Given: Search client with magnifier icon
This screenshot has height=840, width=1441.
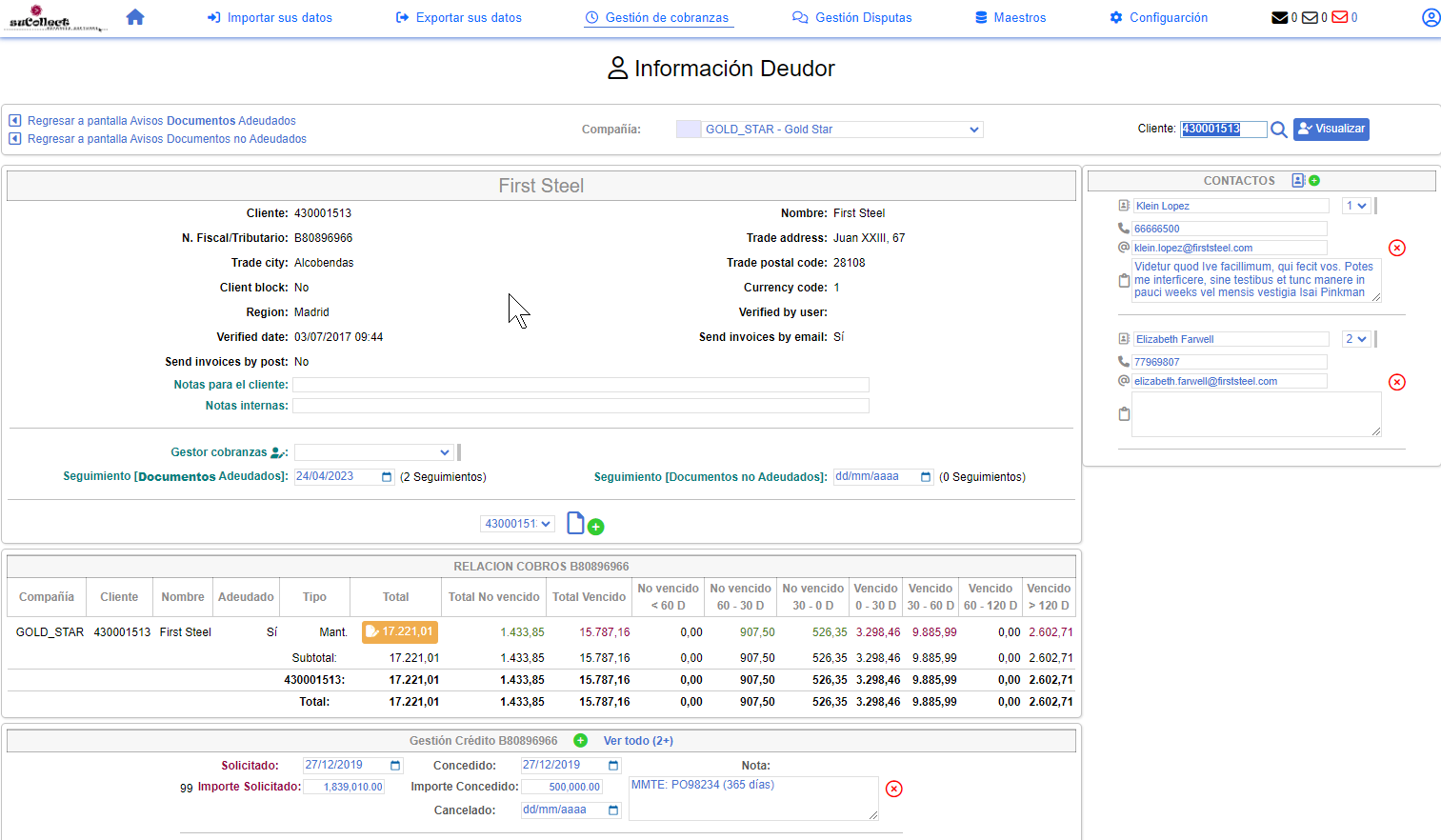Looking at the screenshot, I should pos(1279,130).
